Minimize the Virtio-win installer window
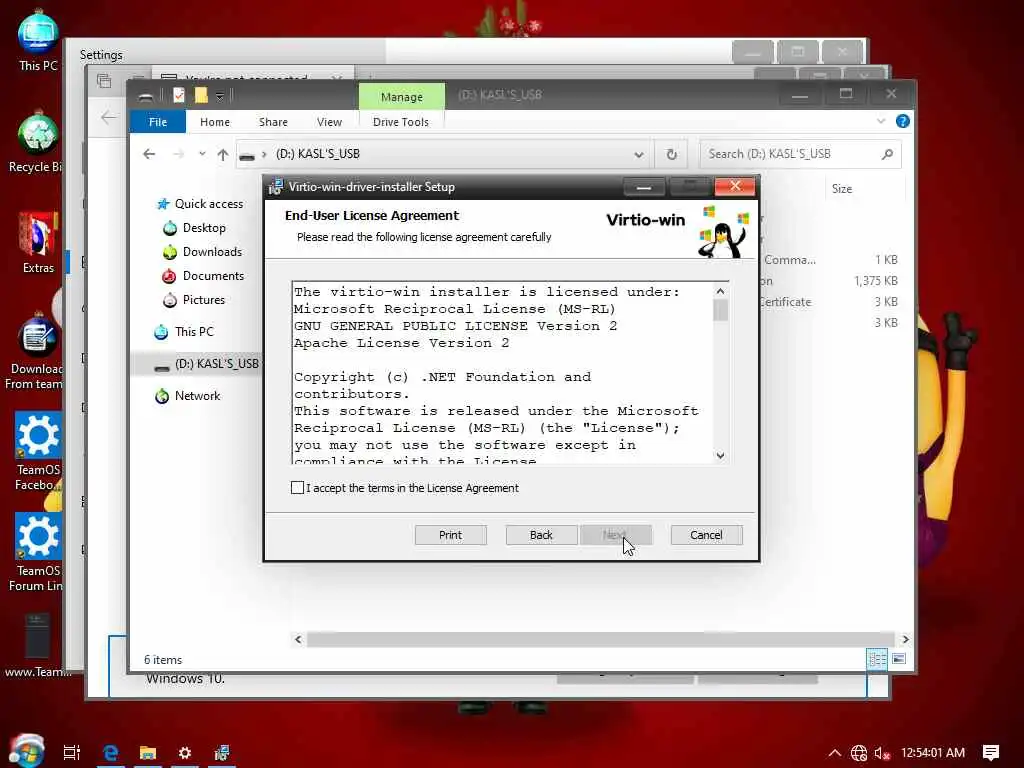The image size is (1024, 768). point(644,187)
